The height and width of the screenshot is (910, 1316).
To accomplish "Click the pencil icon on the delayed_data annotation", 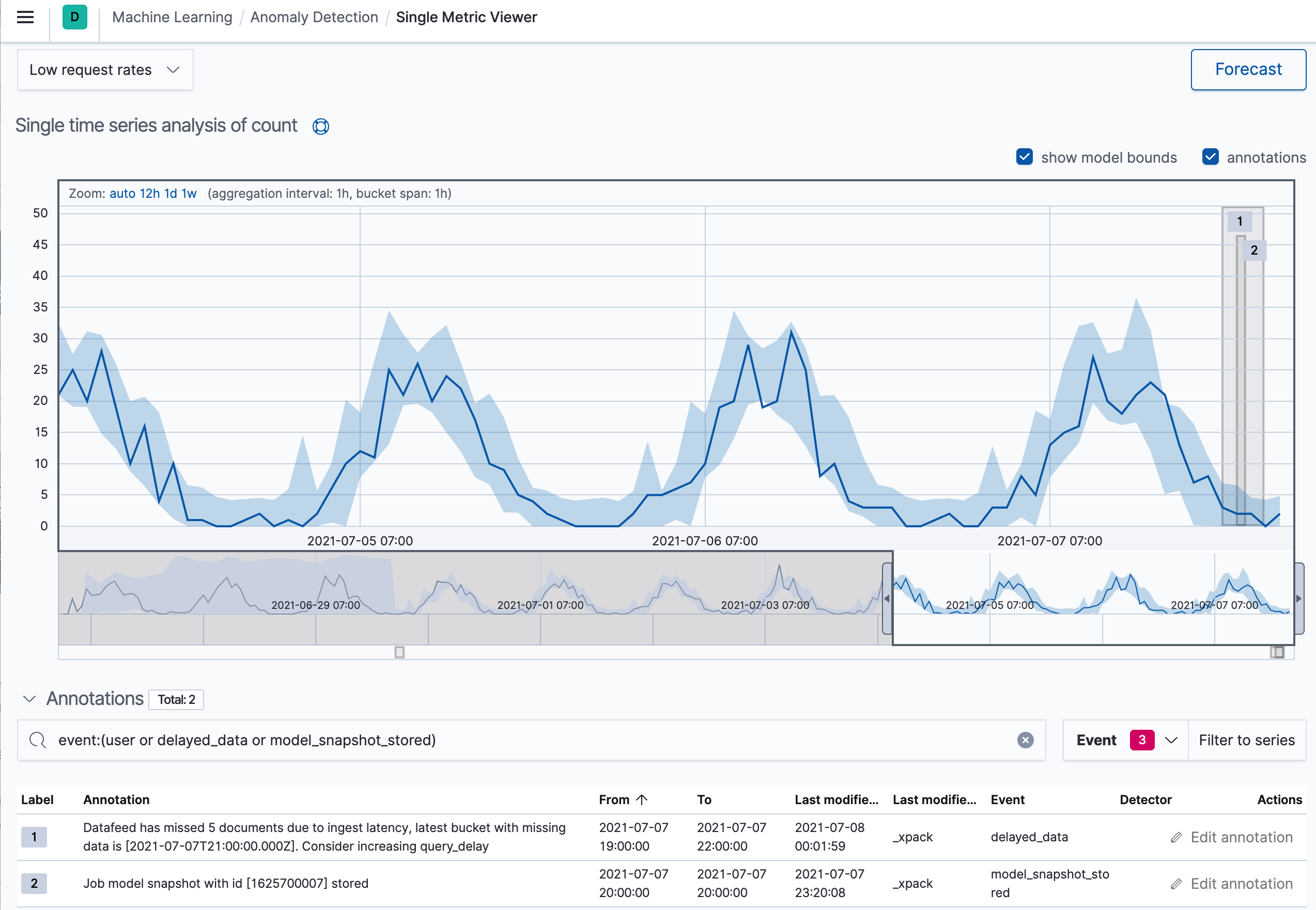I will [1177, 837].
